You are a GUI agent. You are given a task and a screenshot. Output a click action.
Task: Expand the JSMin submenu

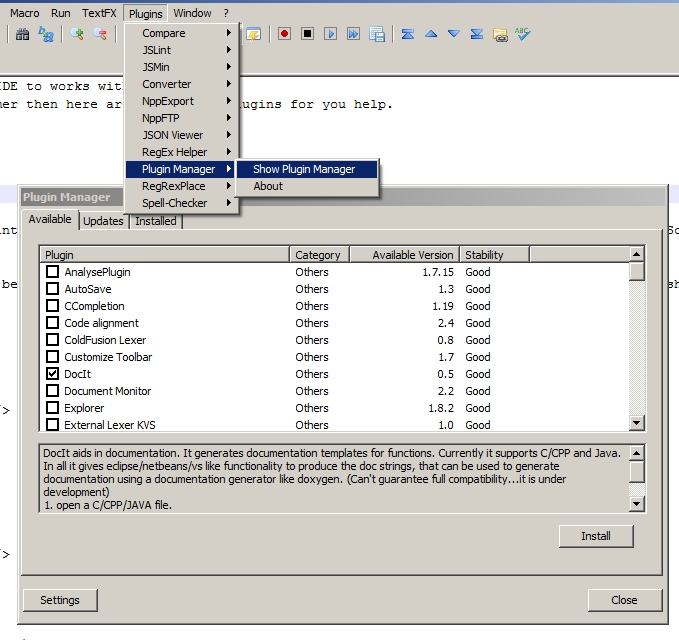(x=182, y=67)
